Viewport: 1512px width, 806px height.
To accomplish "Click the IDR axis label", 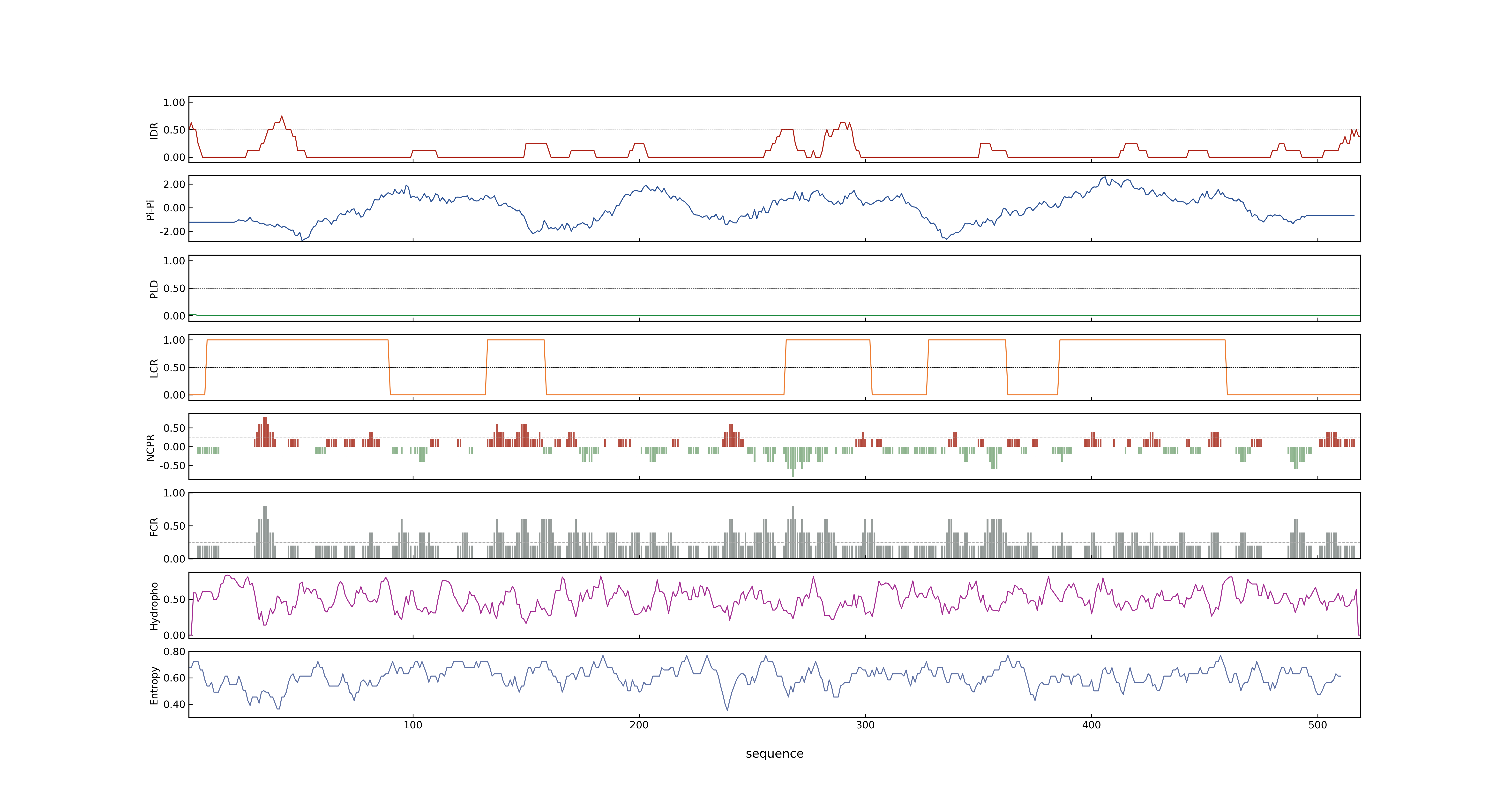I will click(154, 130).
